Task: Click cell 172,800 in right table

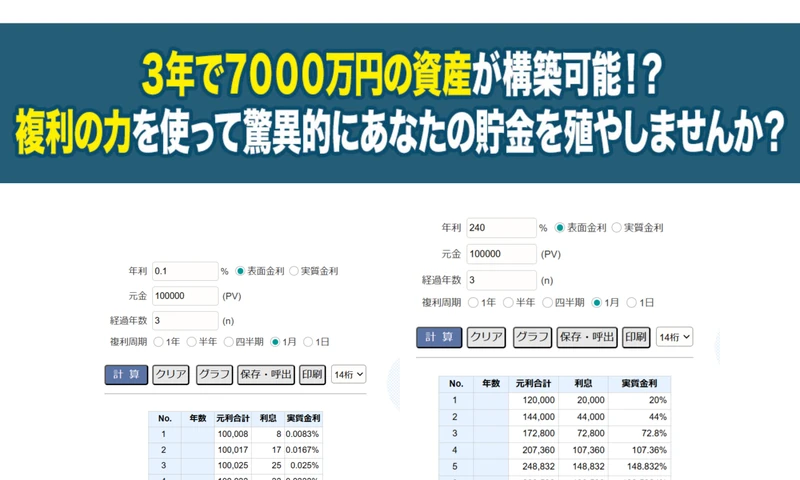Action: (x=533, y=434)
